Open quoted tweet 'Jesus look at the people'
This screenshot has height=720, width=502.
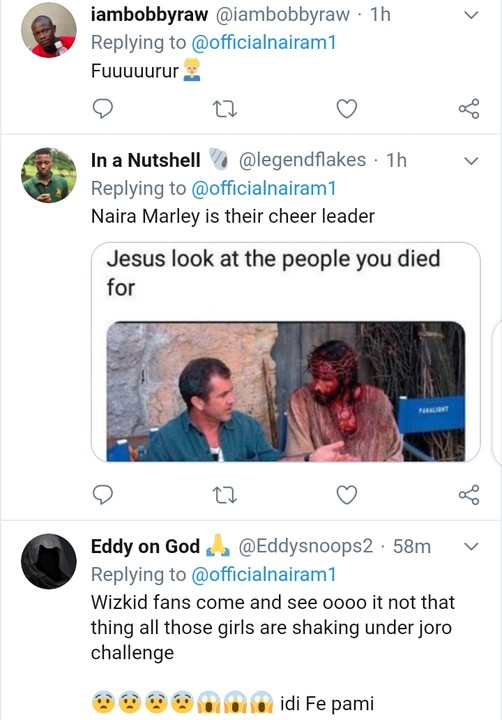tap(273, 273)
